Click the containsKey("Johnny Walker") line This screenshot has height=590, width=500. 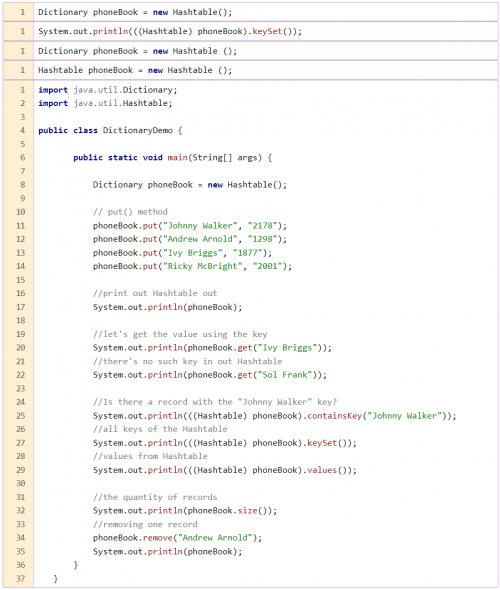click(274, 415)
